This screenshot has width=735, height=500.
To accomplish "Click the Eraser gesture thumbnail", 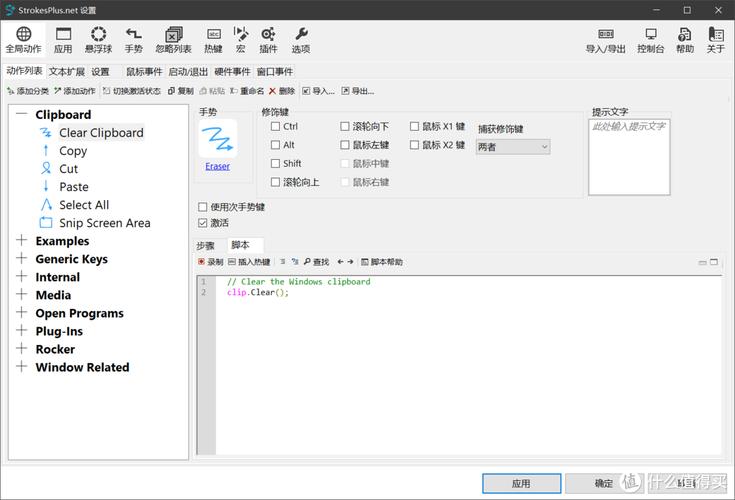I will point(218,139).
